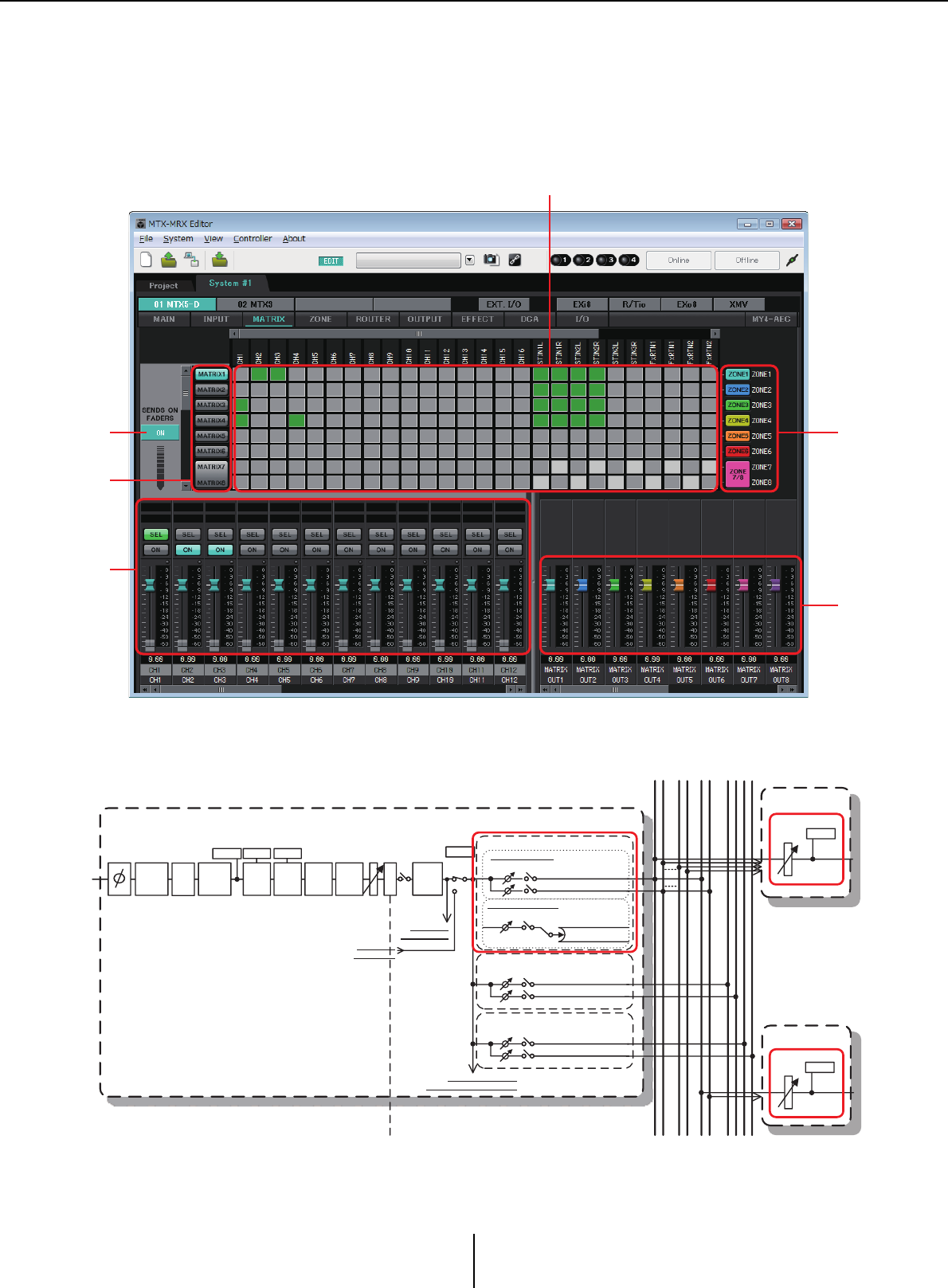Click the MATRIX1 CH2 green crosspoint cell
This screenshot has width=948, height=1288.
(259, 374)
